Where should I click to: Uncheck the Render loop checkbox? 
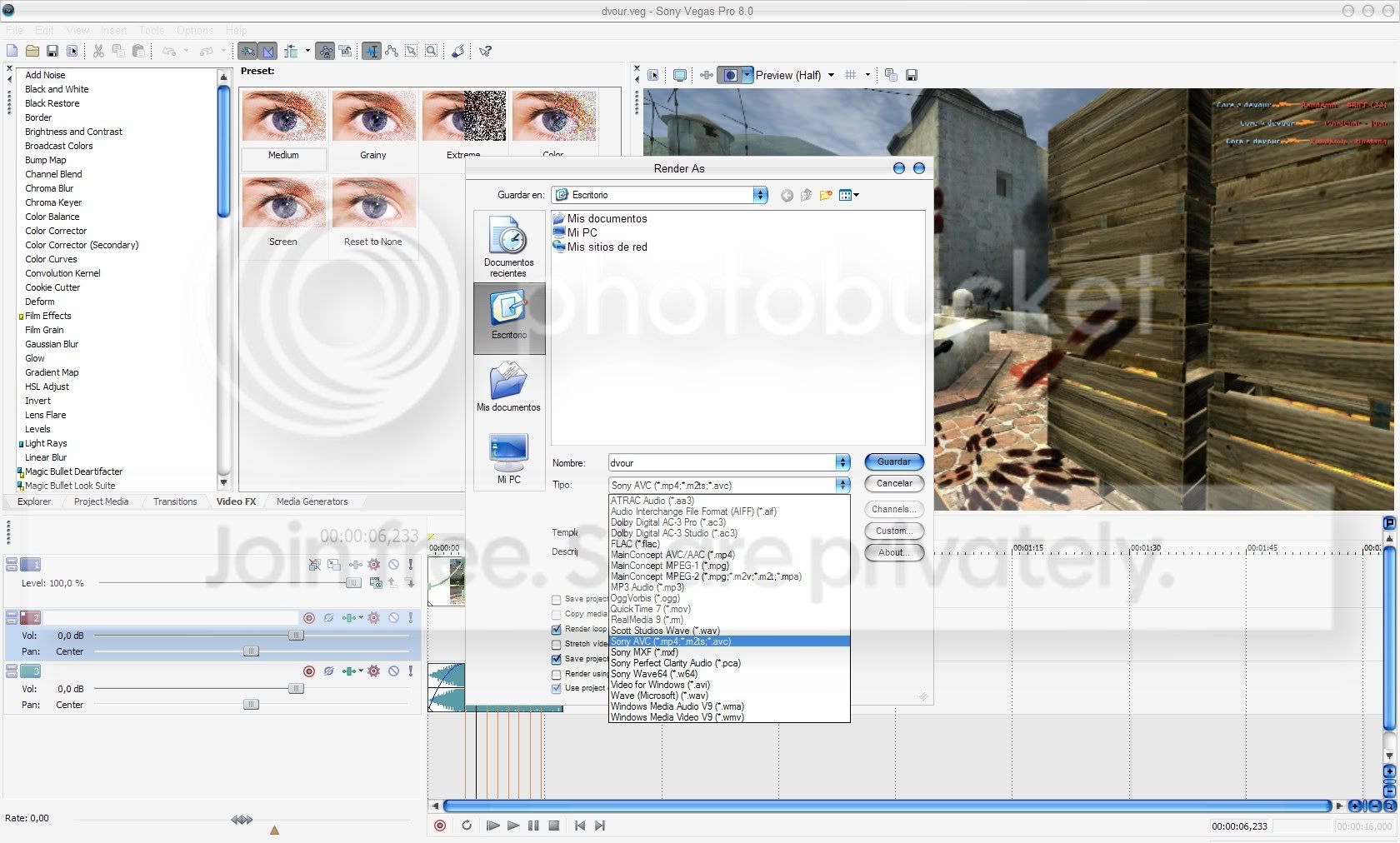pos(556,630)
